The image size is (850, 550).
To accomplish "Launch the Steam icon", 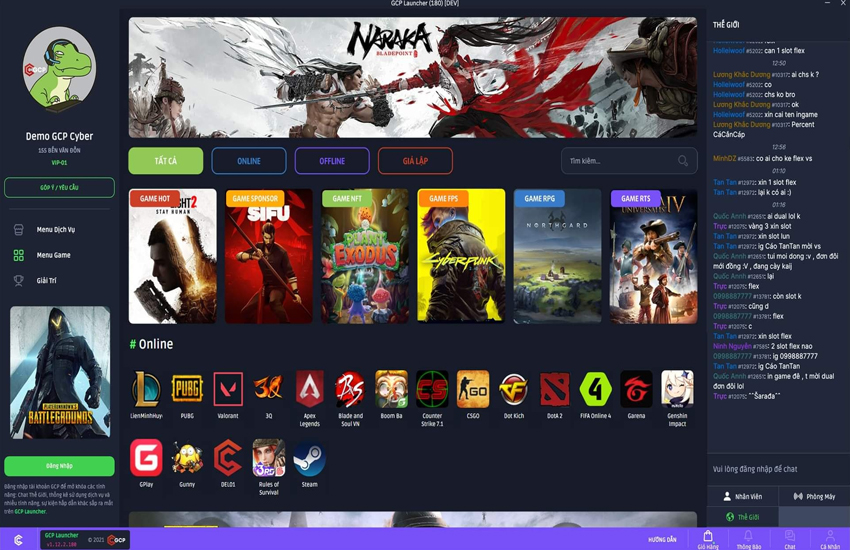I will [310, 458].
